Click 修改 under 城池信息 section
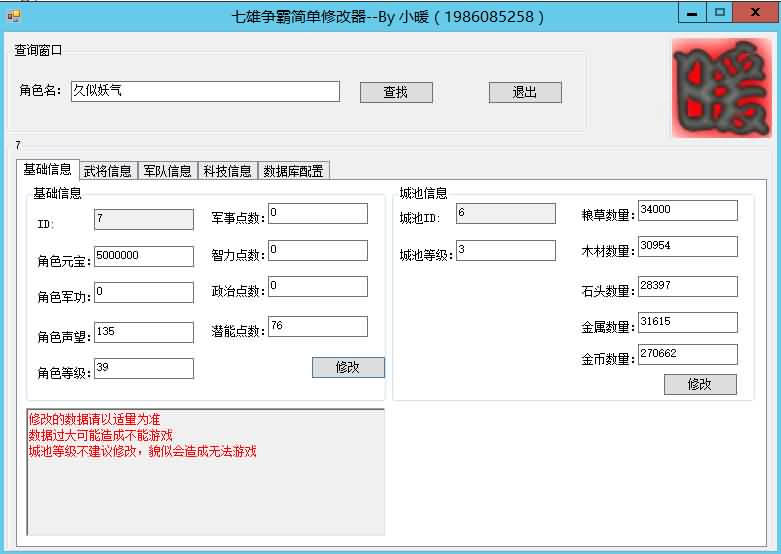 [700, 384]
